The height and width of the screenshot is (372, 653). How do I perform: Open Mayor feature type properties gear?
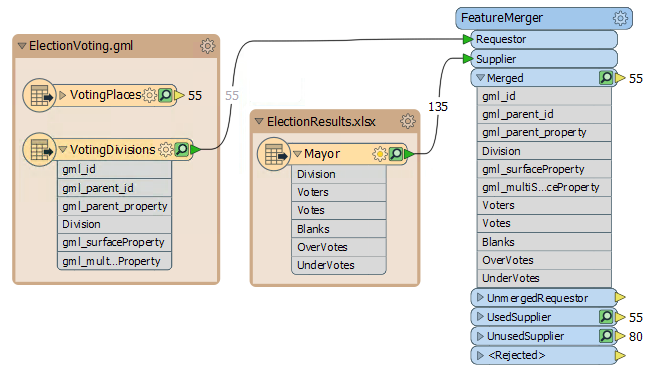(379, 154)
